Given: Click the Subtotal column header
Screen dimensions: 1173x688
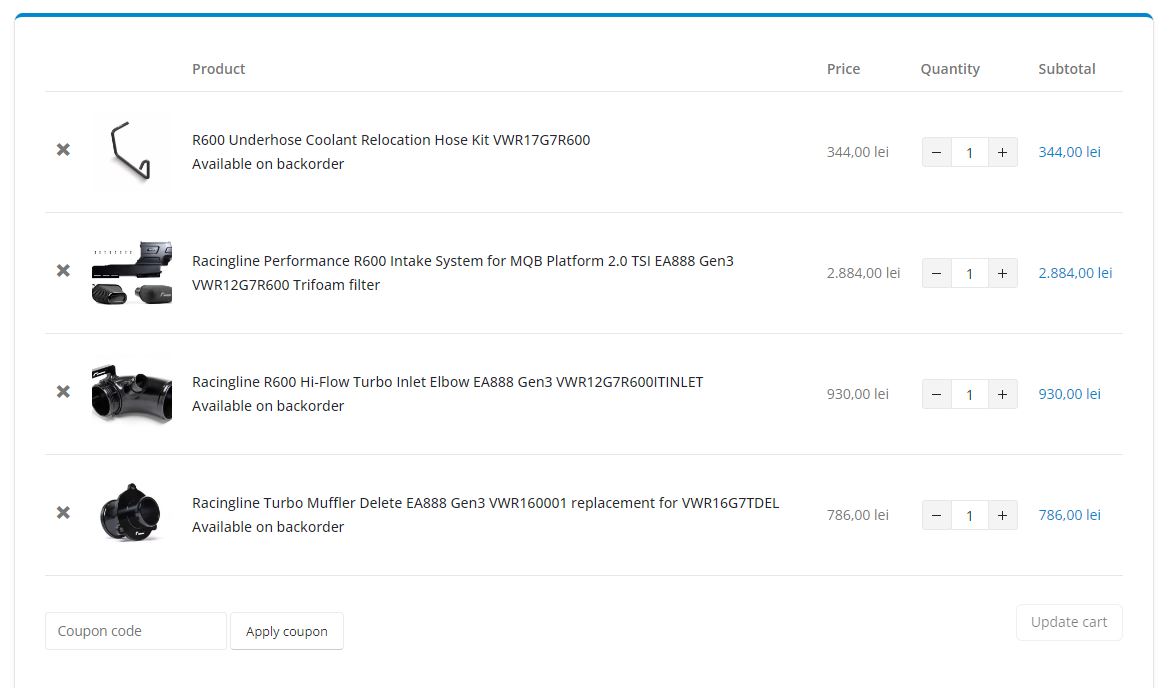Looking at the screenshot, I should (1067, 69).
